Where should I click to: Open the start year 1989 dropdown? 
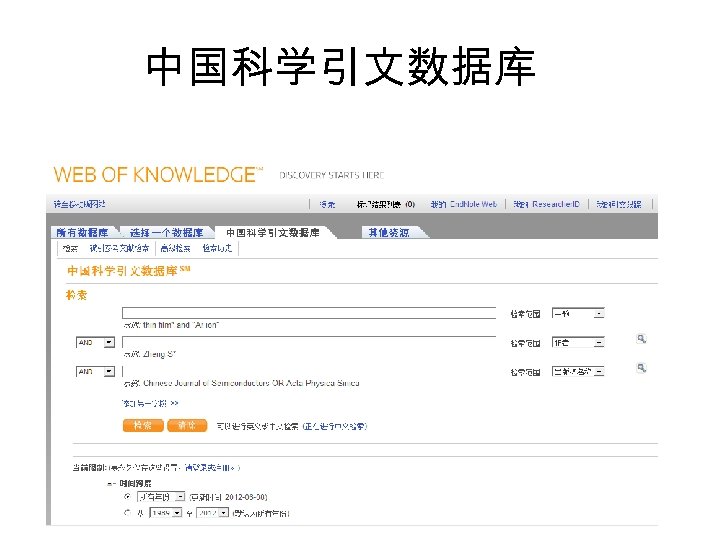(x=166, y=513)
